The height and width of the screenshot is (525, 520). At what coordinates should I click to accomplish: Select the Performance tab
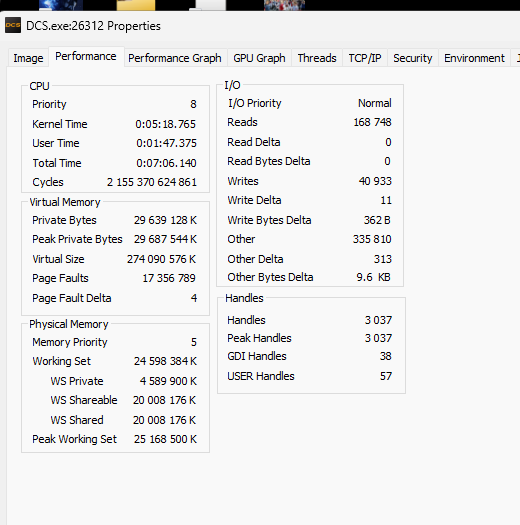pos(86,57)
